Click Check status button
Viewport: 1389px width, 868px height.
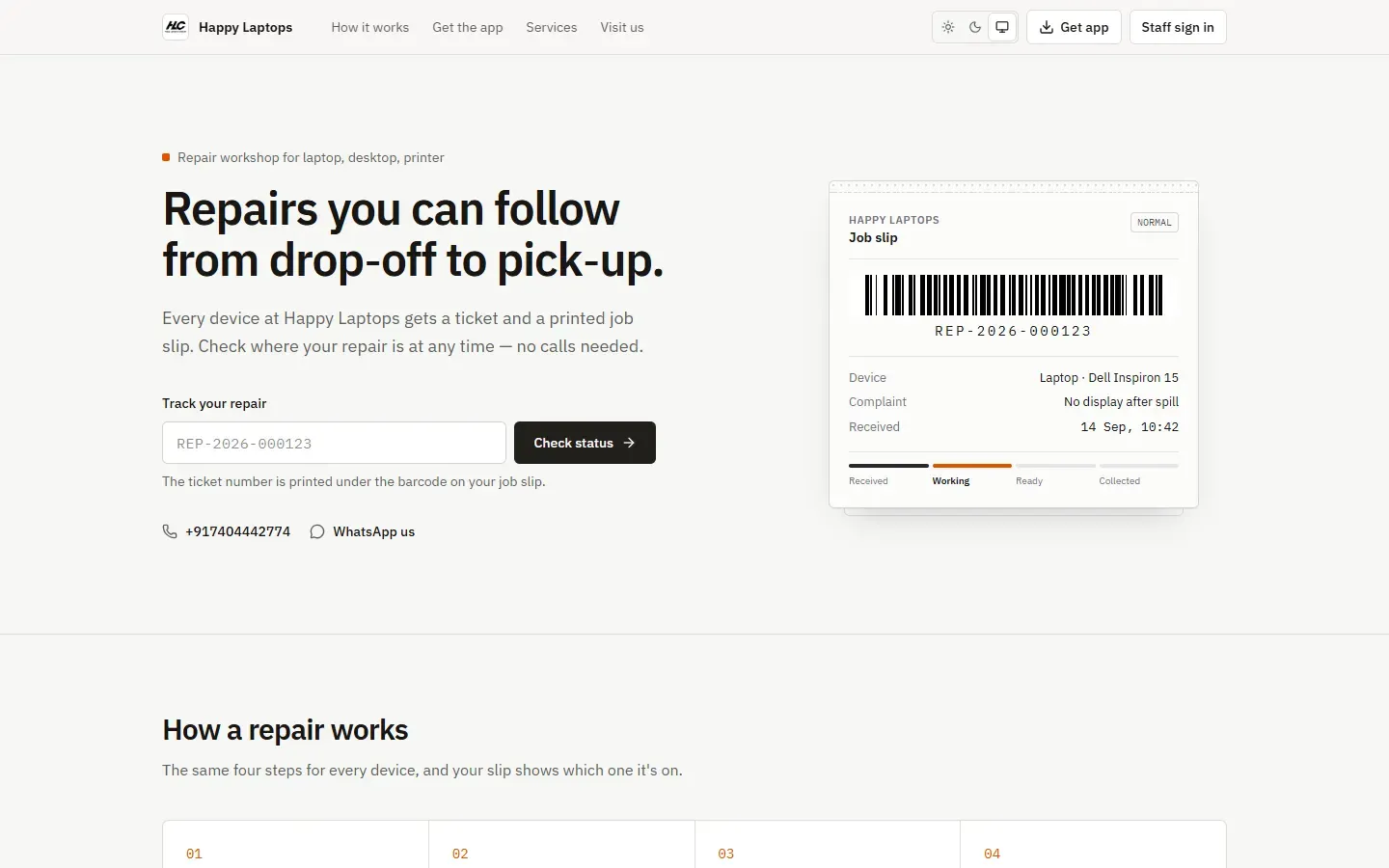(x=585, y=443)
